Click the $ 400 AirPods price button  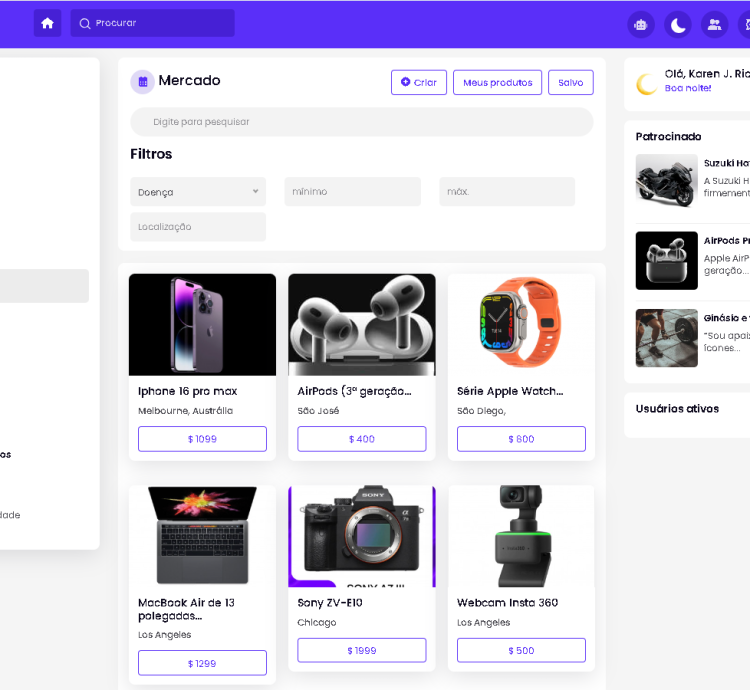click(x=361, y=439)
